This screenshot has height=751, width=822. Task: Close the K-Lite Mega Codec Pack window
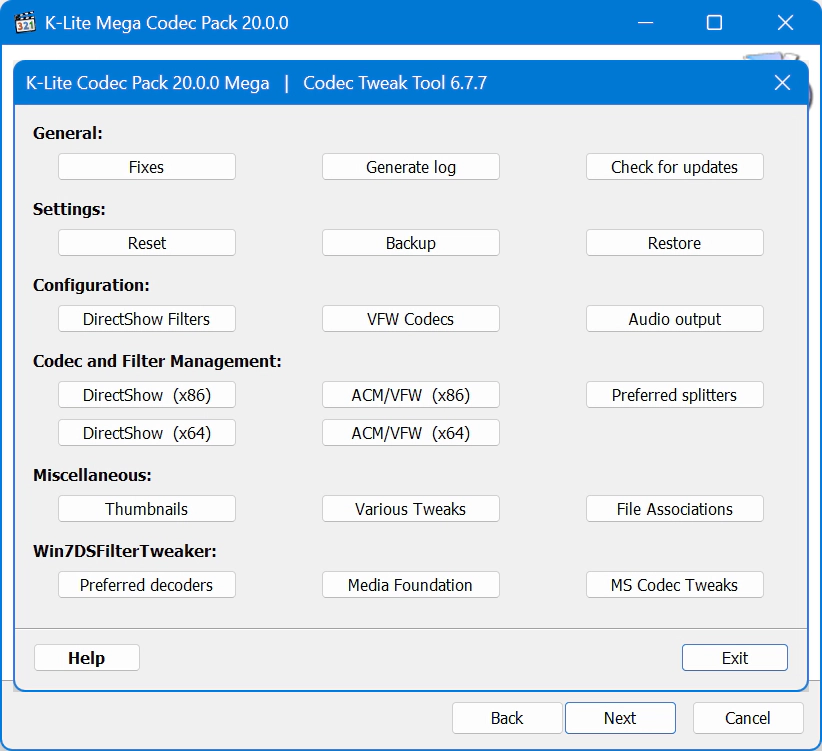[785, 23]
